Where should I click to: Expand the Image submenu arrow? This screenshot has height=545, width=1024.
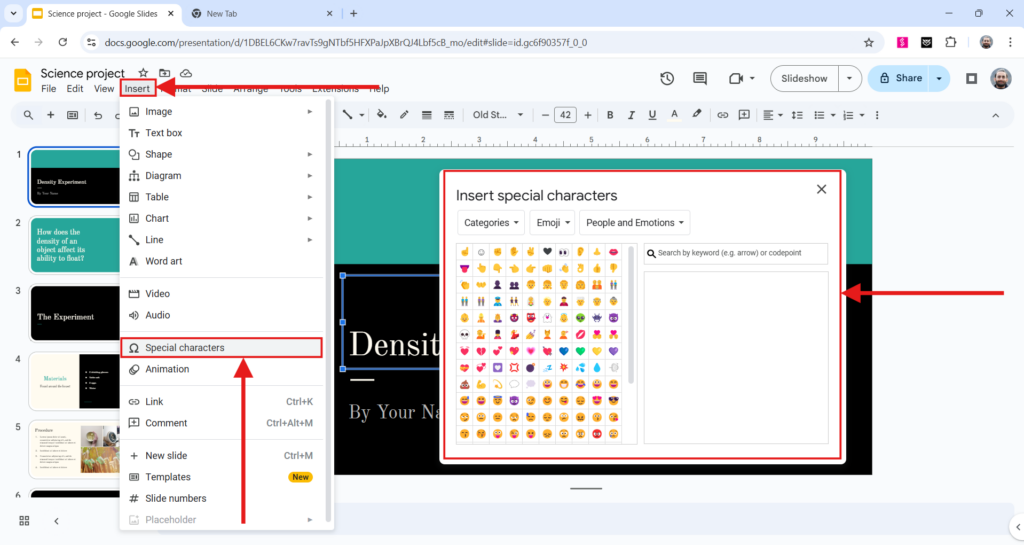click(x=310, y=112)
